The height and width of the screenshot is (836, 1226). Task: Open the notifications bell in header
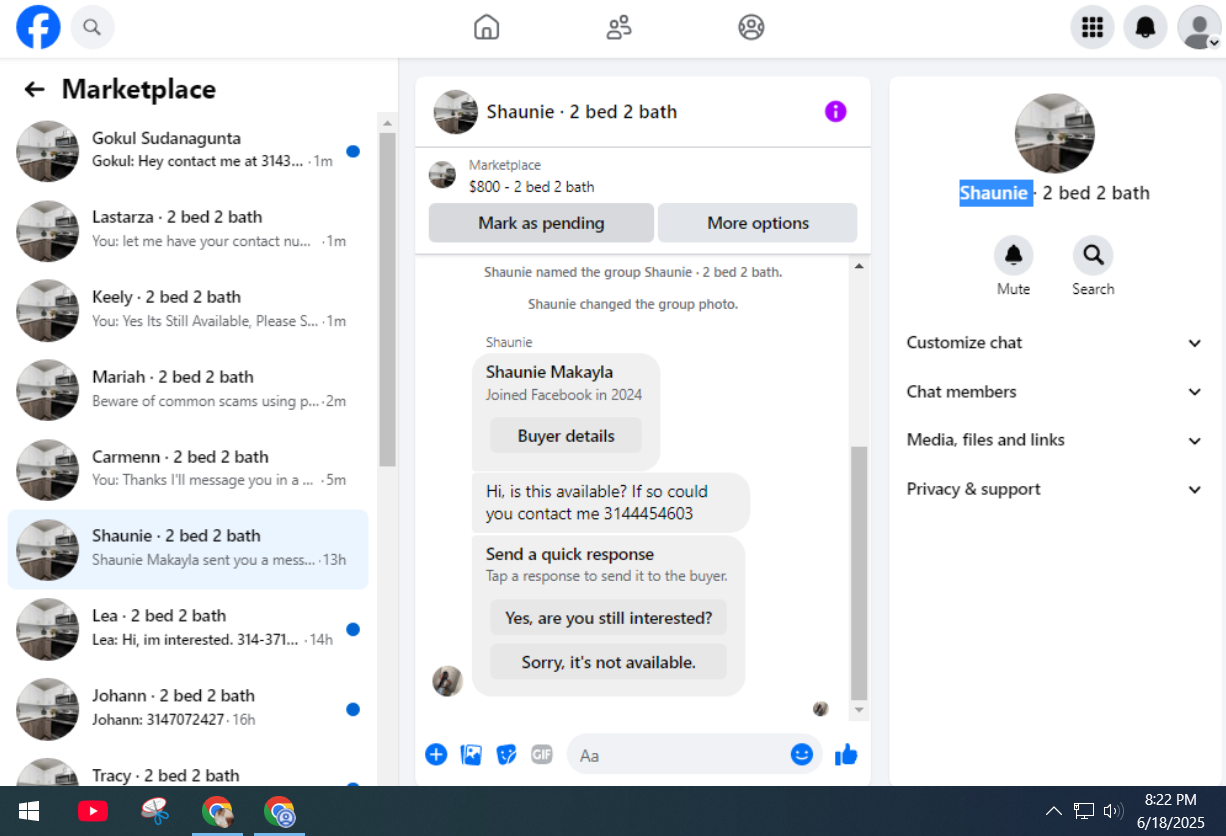(x=1145, y=27)
